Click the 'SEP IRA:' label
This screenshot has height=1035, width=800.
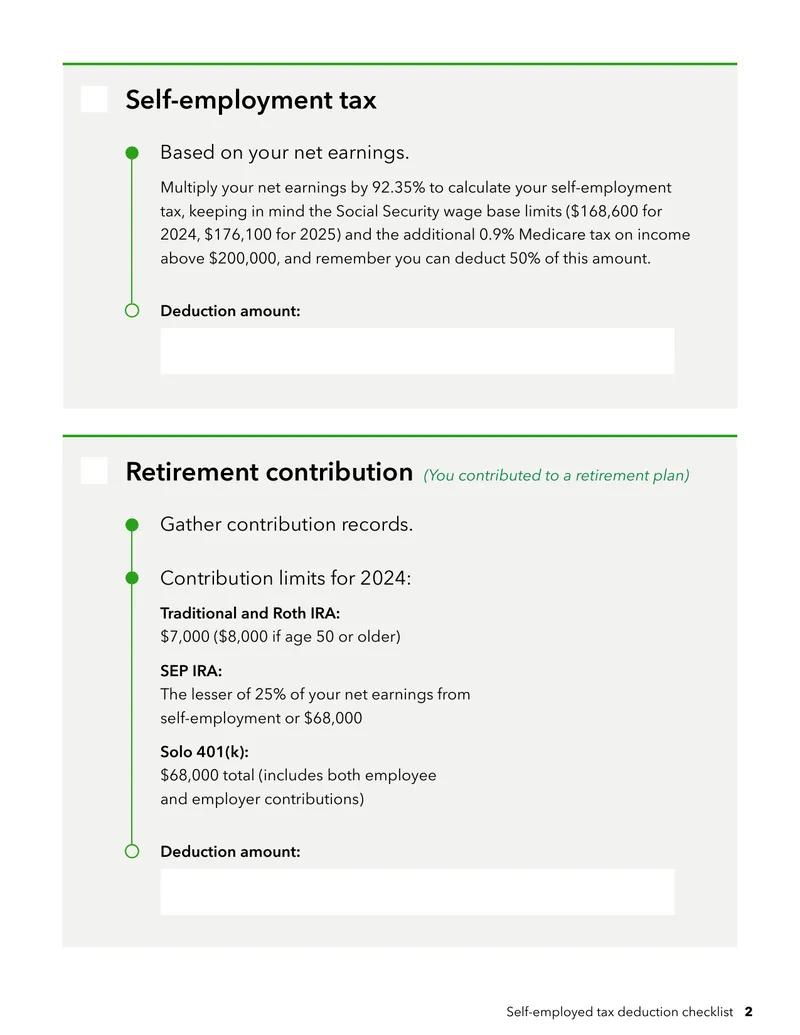click(x=191, y=671)
